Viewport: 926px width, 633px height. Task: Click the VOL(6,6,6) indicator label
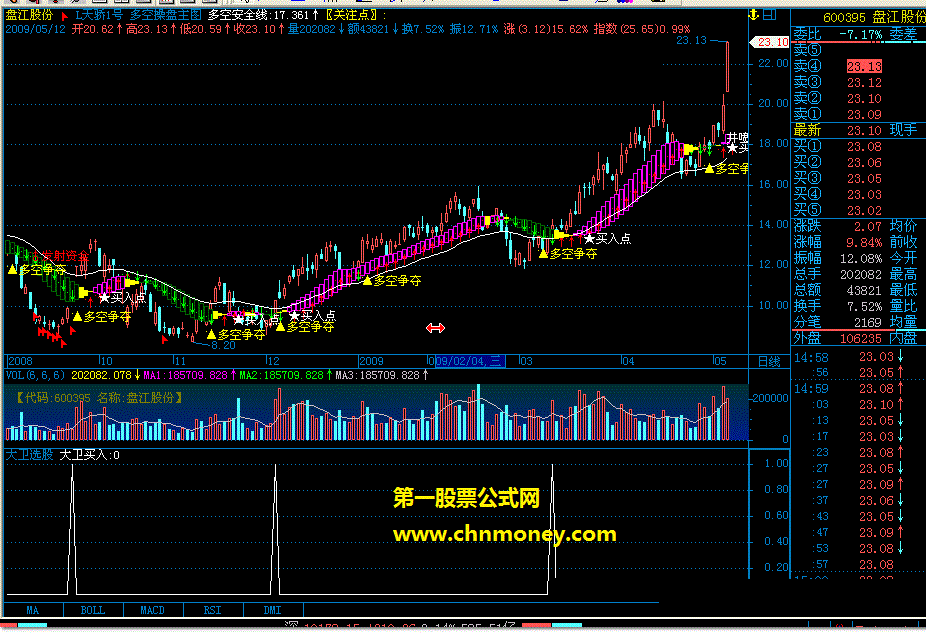click(x=35, y=375)
